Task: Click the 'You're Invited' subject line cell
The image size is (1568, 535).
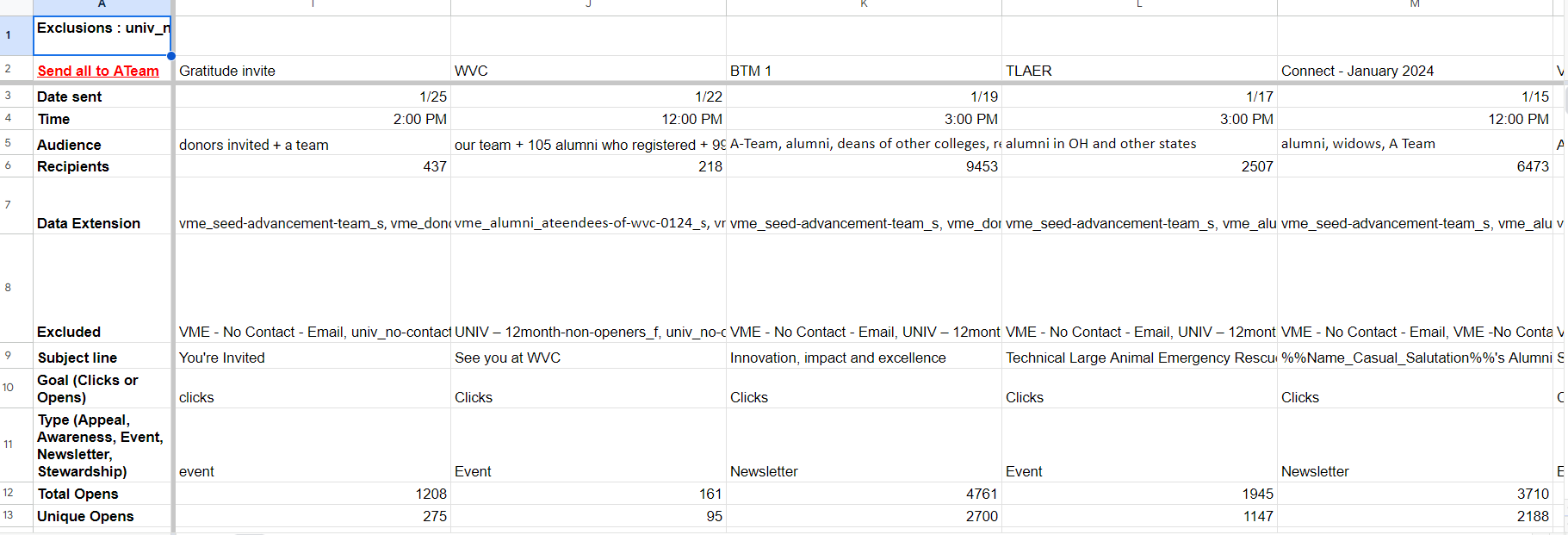Action: (312, 358)
